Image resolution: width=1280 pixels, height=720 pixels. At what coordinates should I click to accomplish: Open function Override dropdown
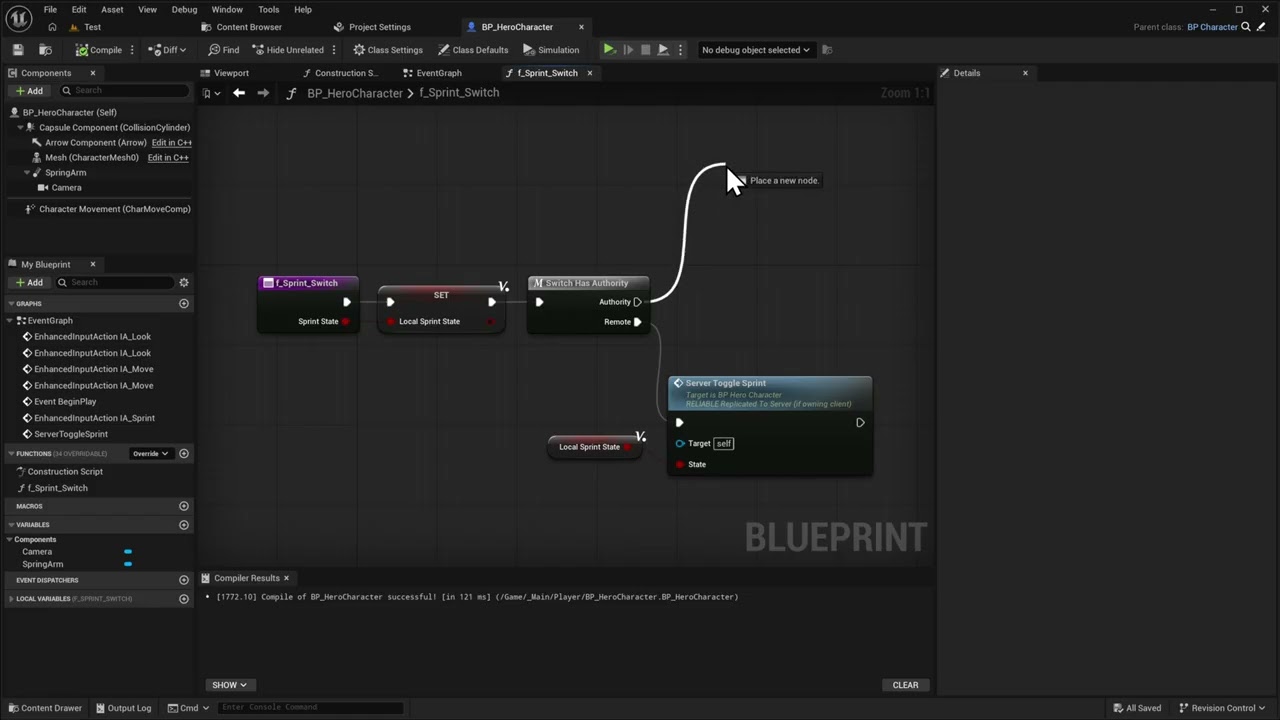coord(151,454)
